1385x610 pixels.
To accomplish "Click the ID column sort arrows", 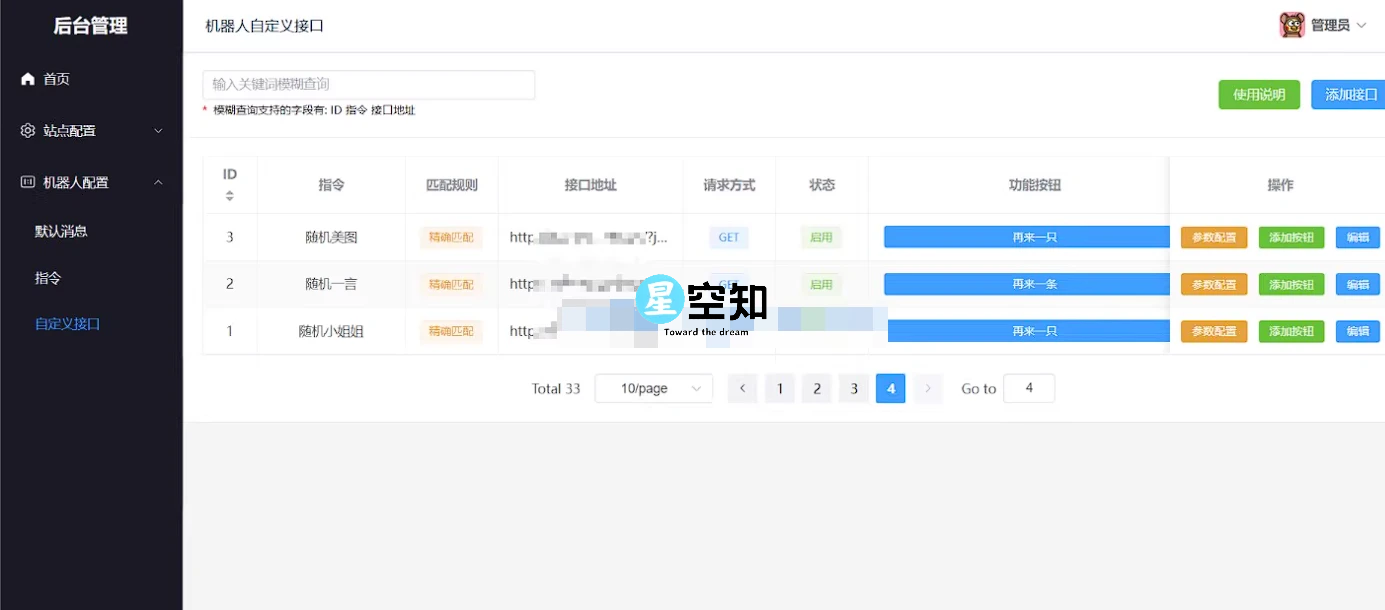I will coord(230,193).
